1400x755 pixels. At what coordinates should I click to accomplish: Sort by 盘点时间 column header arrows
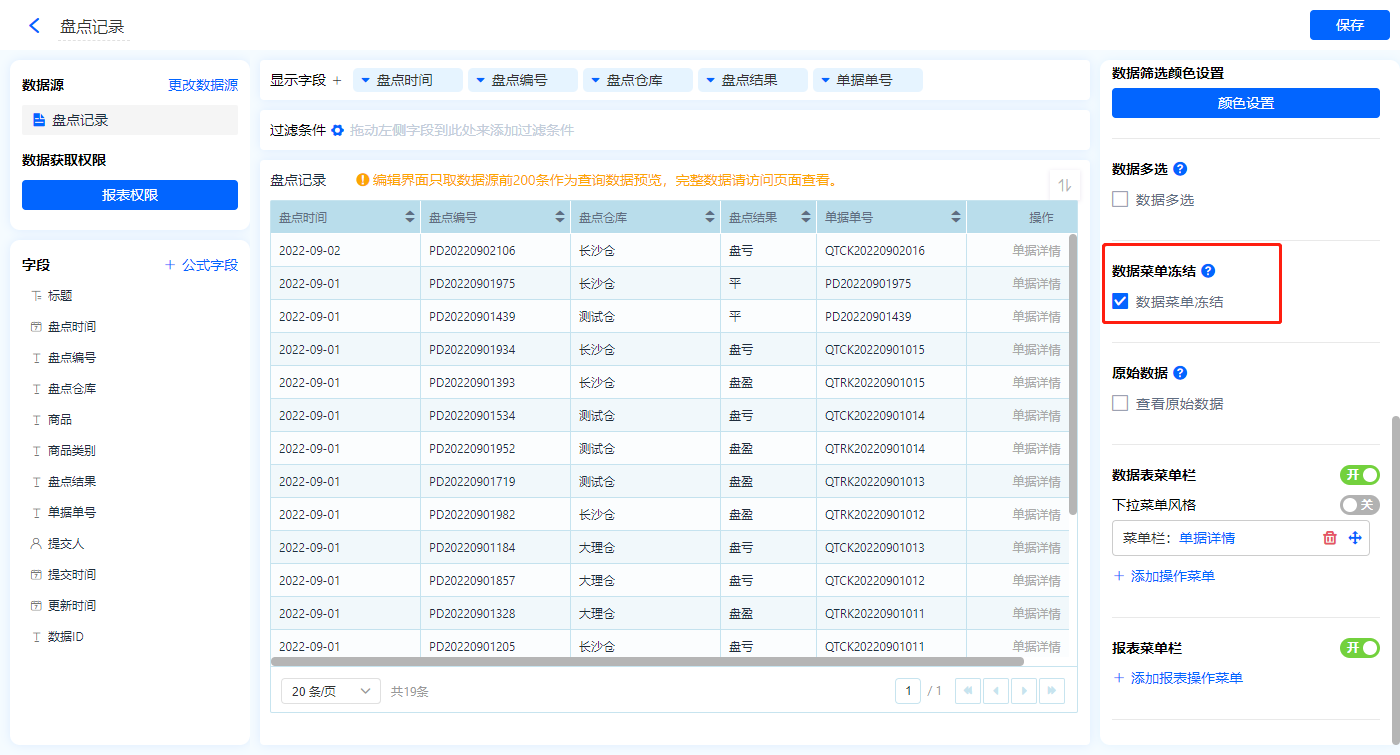coord(410,217)
